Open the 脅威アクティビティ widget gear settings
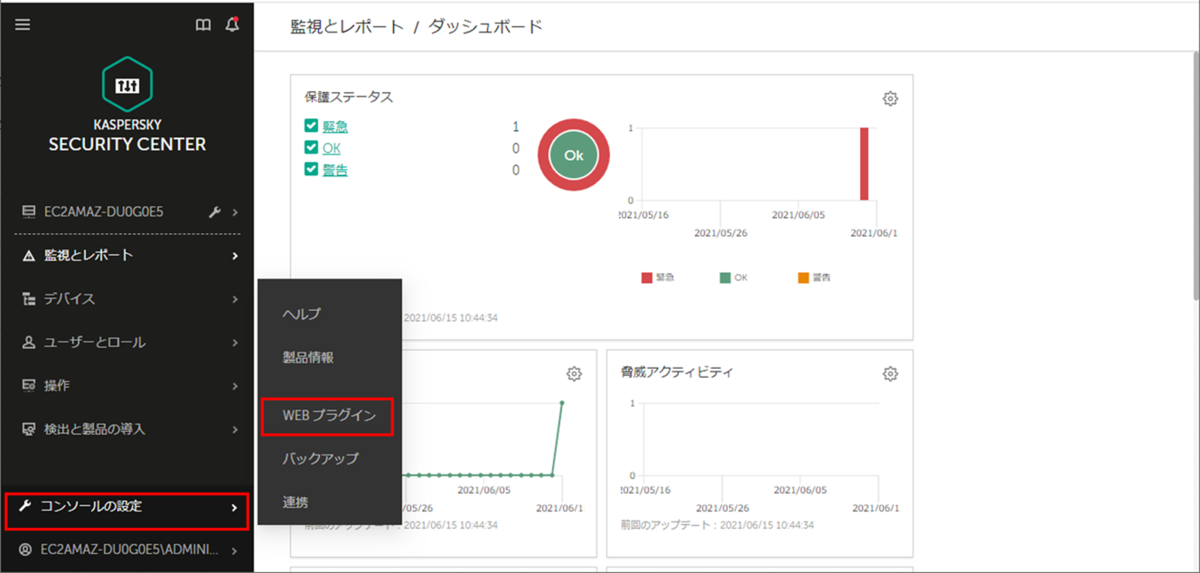Image resolution: width=1200 pixels, height=573 pixels. (x=890, y=373)
